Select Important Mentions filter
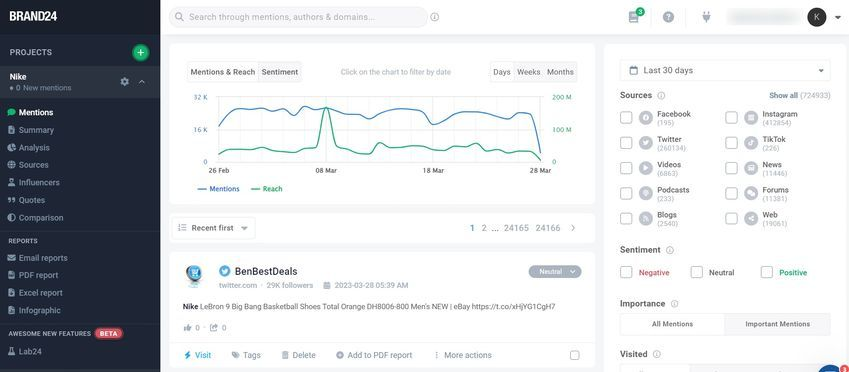849x372 pixels. click(778, 324)
